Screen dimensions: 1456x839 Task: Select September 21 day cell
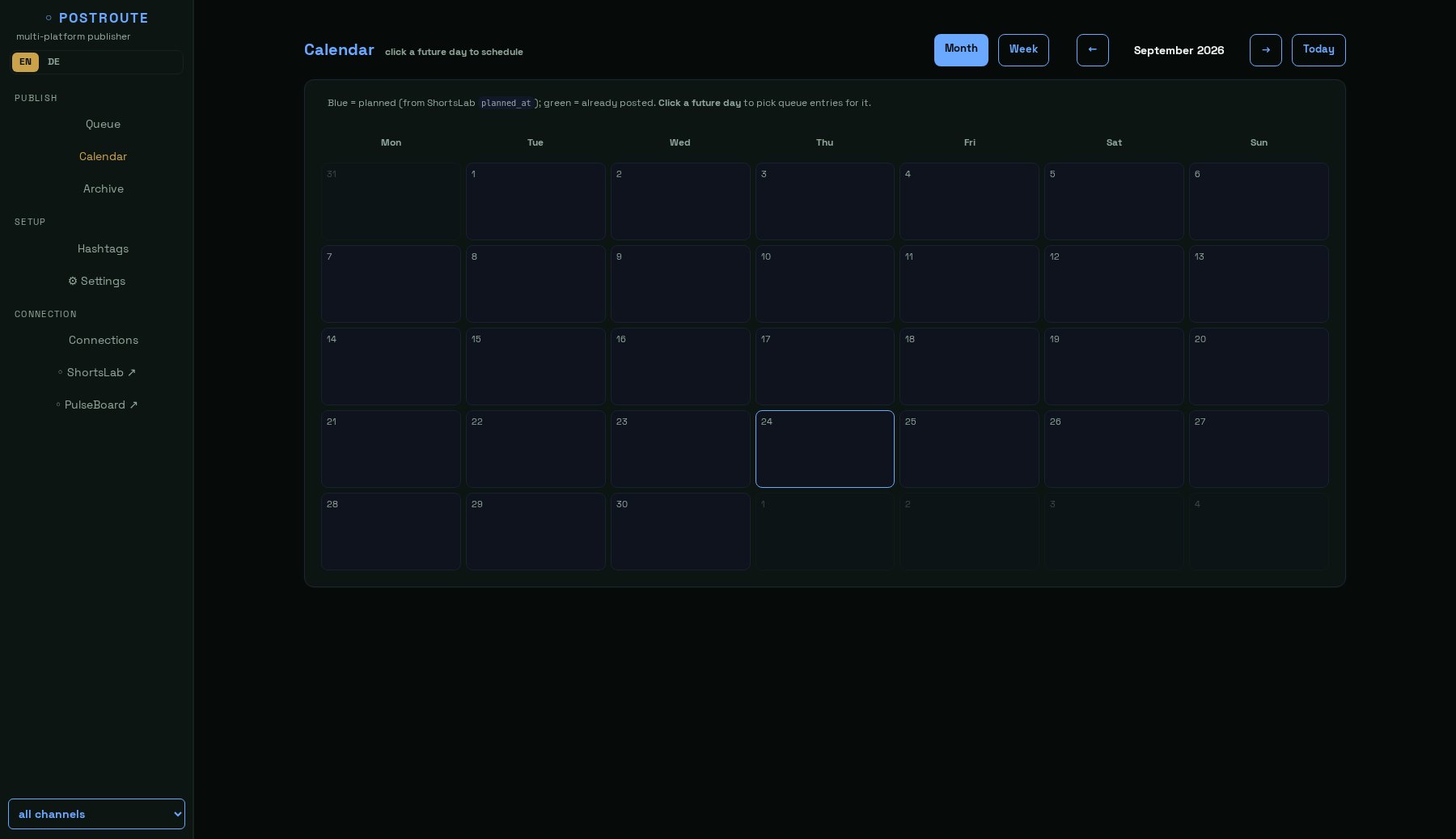point(391,449)
